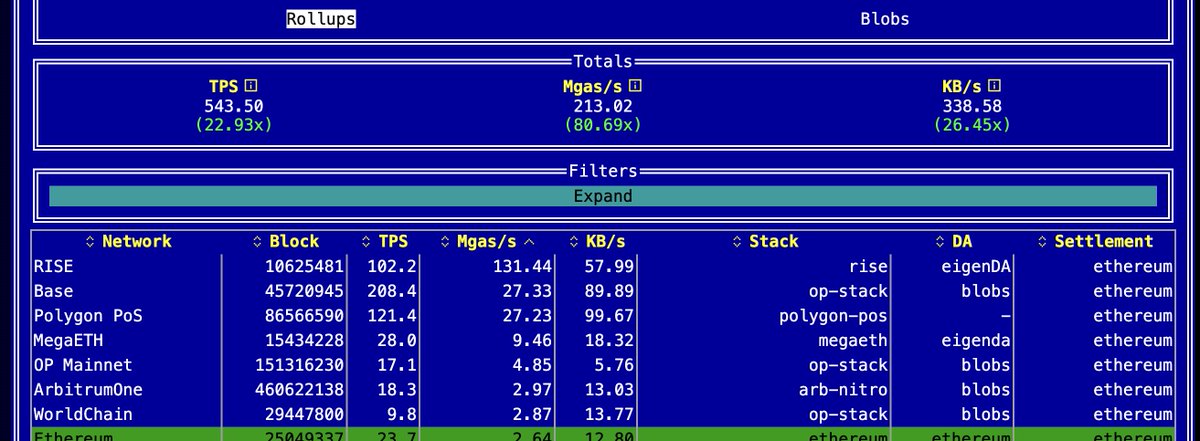Click Polygon PoS KB/s value 99.67
Screen dimensions: 1200x441
click(x=607, y=315)
